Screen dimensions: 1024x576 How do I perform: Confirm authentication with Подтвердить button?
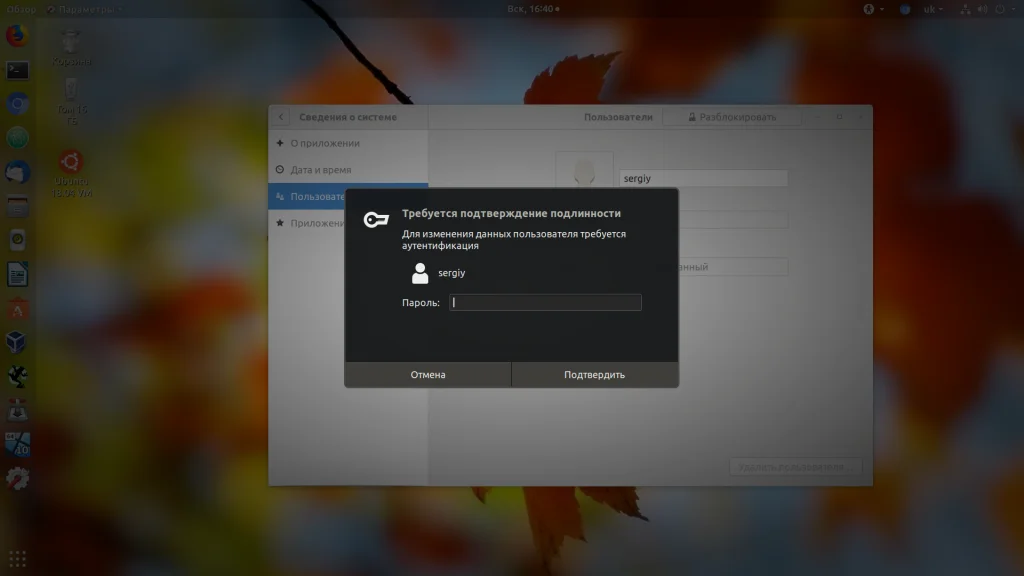coord(594,375)
